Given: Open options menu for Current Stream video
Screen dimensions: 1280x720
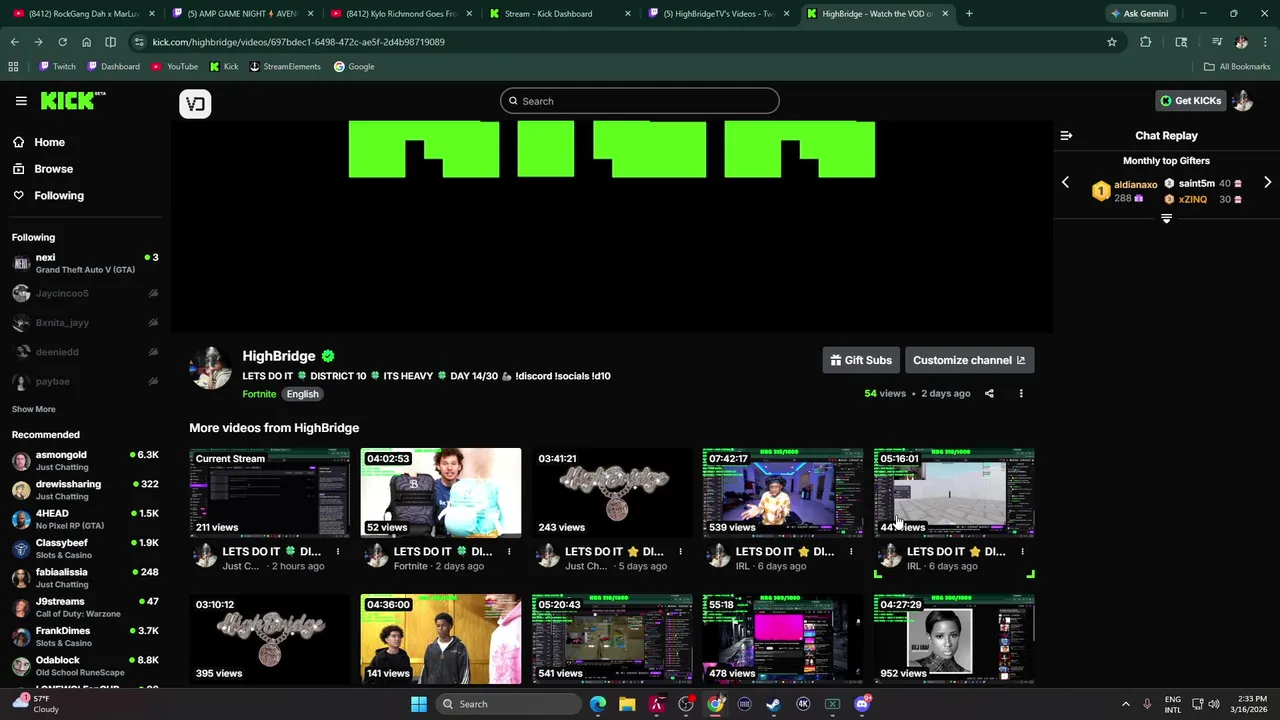Looking at the screenshot, I should click(x=338, y=551).
